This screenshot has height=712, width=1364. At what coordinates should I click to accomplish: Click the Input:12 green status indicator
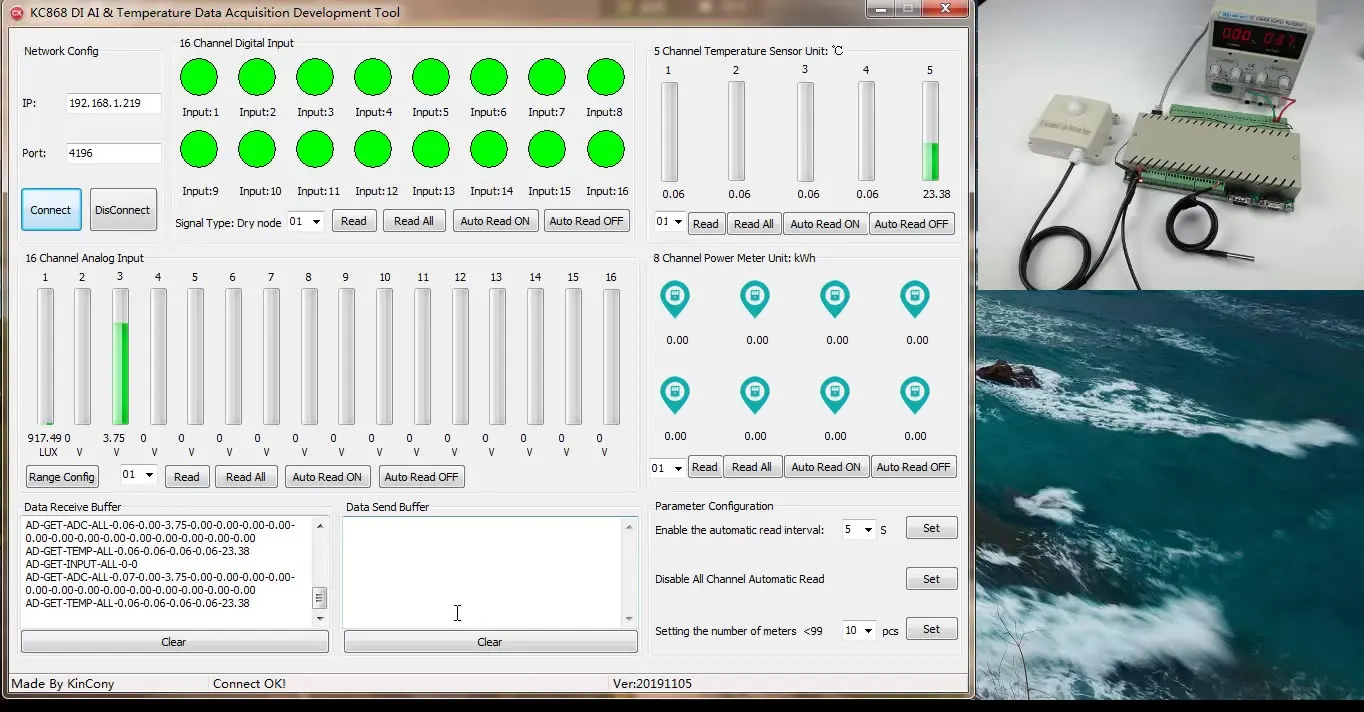(x=373, y=149)
